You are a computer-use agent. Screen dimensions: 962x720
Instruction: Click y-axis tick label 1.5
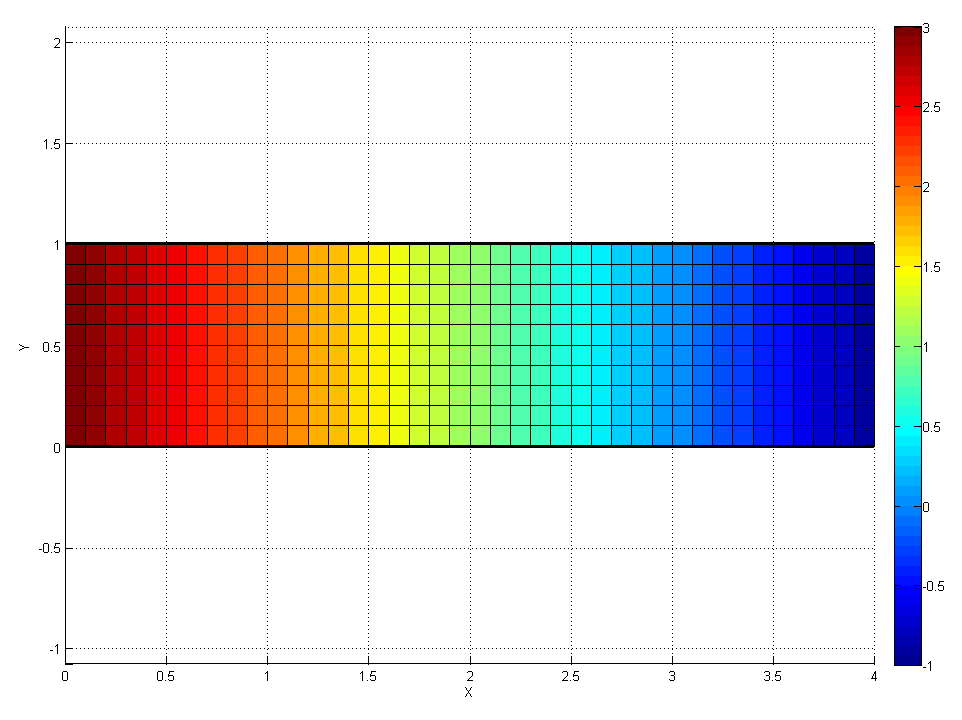(50, 144)
